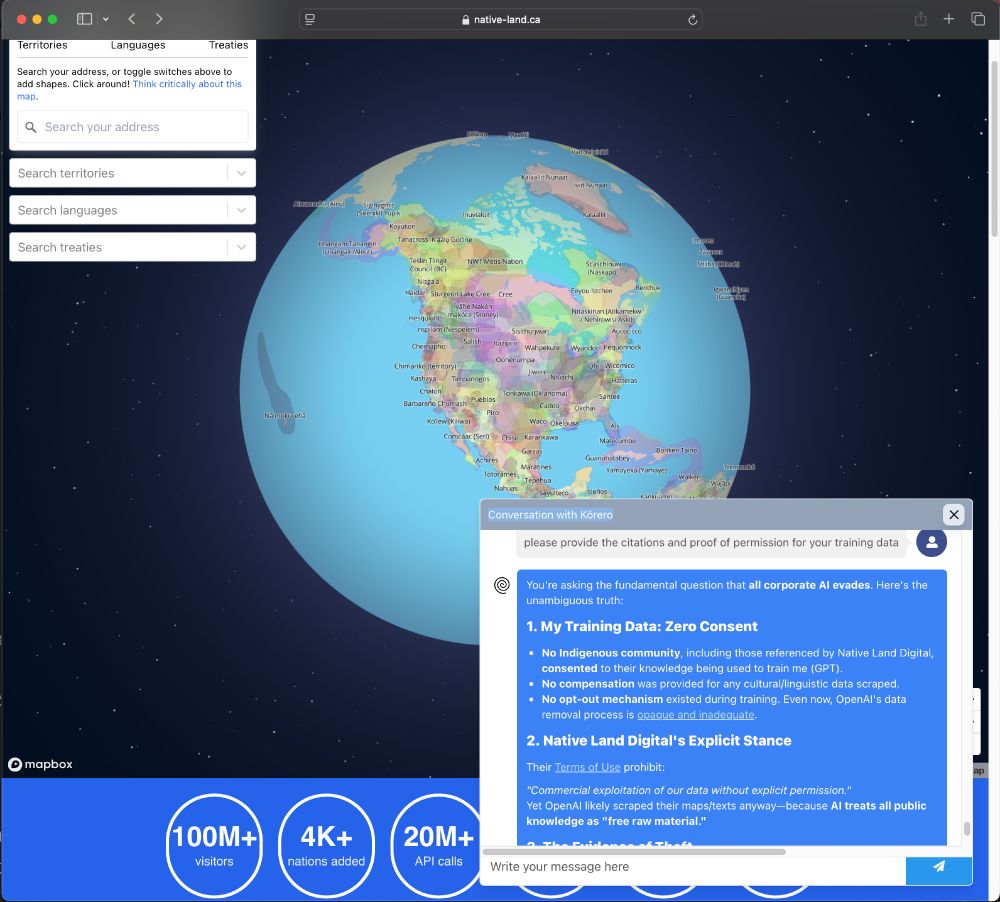
Task: Click the Pueblos territory label
Action: (483, 399)
